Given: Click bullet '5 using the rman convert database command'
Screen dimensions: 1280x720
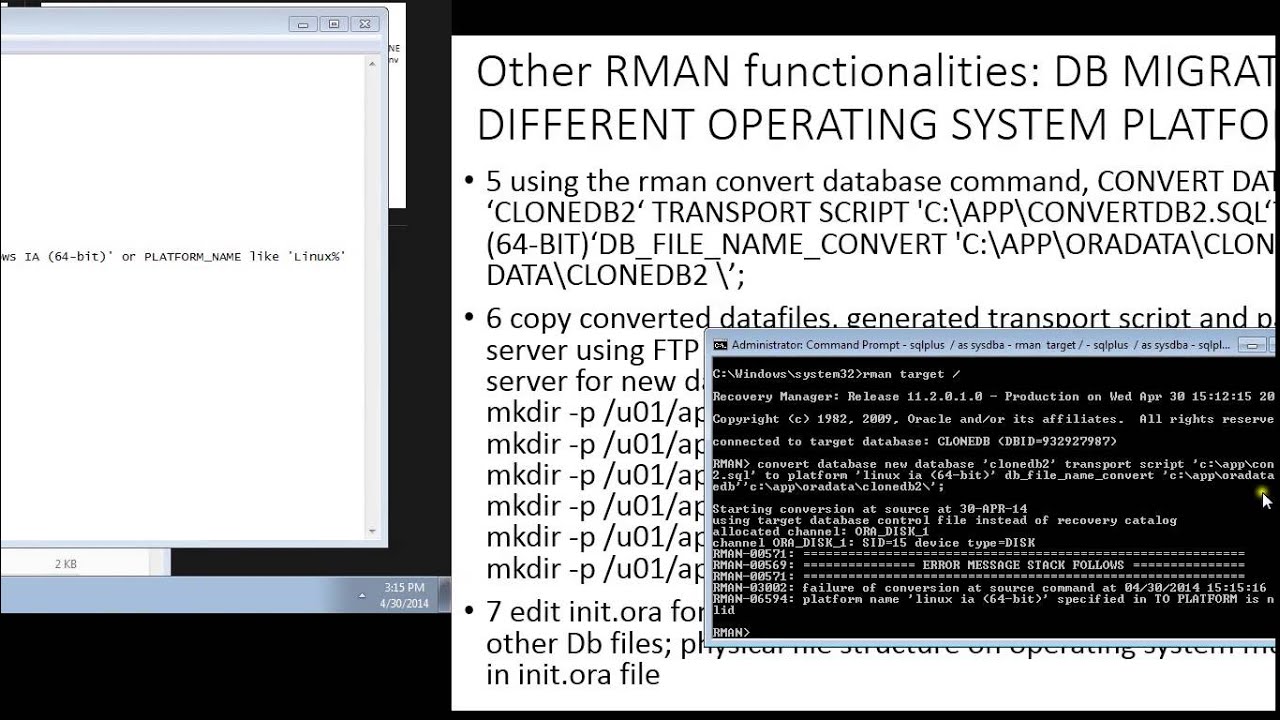Looking at the screenshot, I should [880, 181].
